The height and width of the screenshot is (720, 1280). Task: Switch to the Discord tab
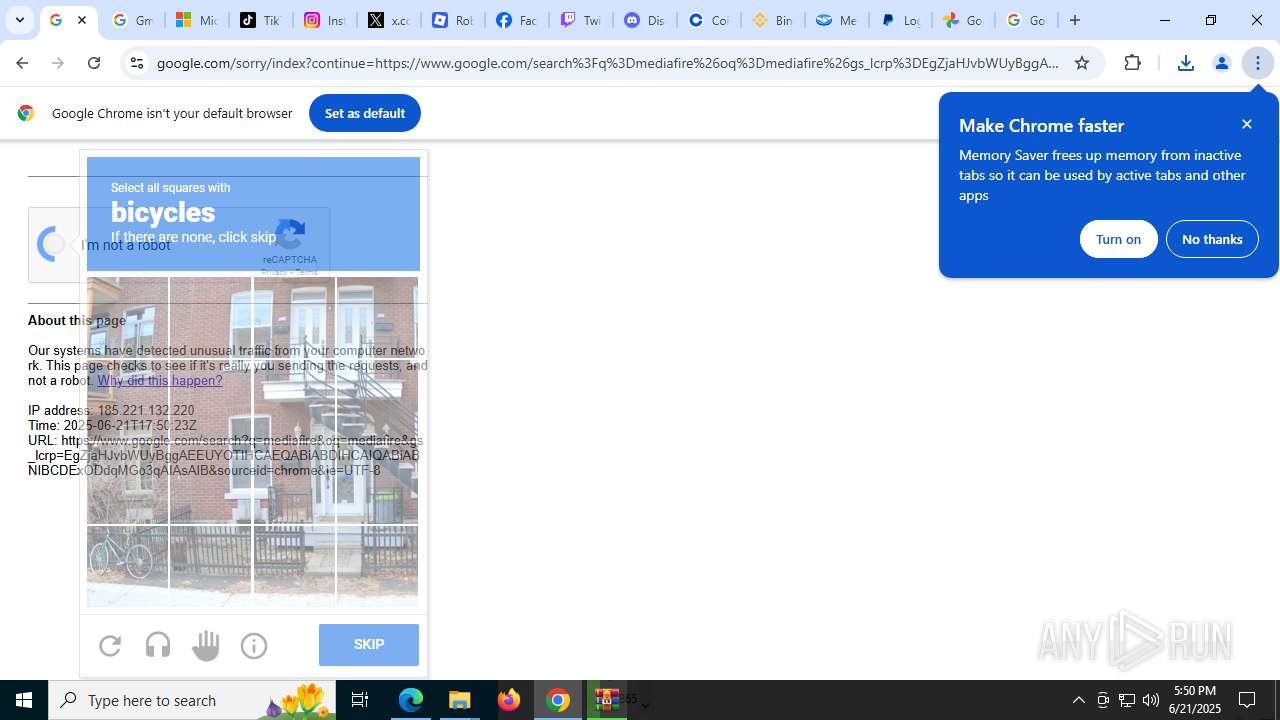click(x=643, y=20)
